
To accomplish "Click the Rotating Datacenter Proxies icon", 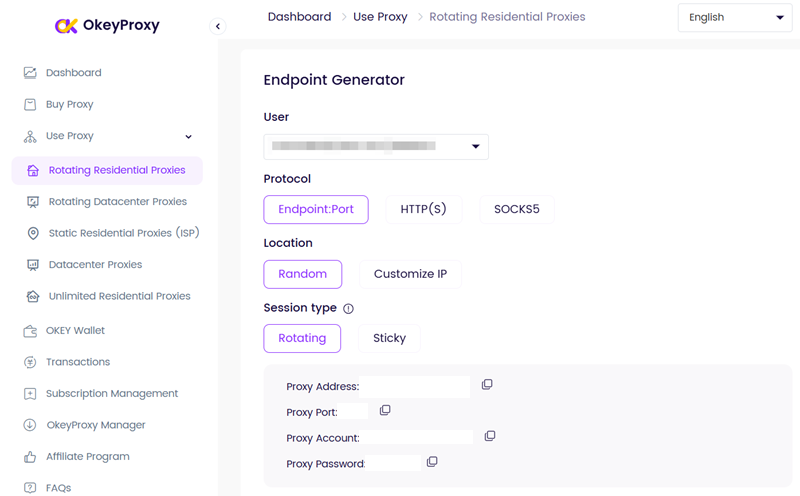I will pos(33,202).
